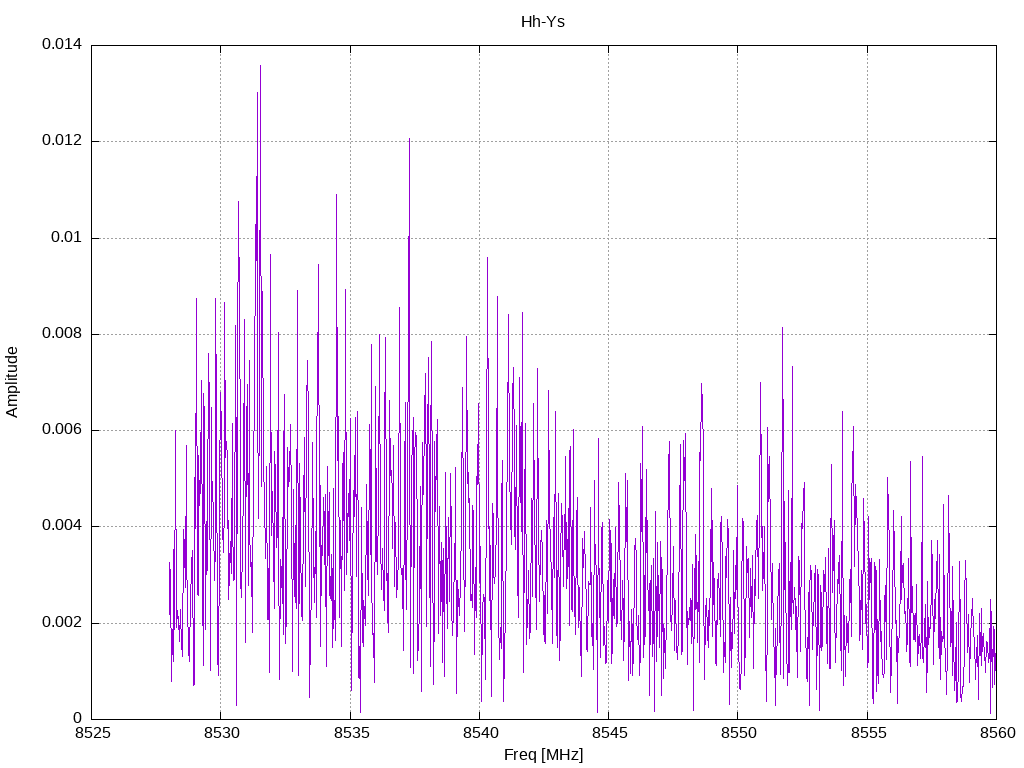The height and width of the screenshot is (768, 1024).
Task: Click the 0.014 y-axis tick label
Action: [62, 44]
